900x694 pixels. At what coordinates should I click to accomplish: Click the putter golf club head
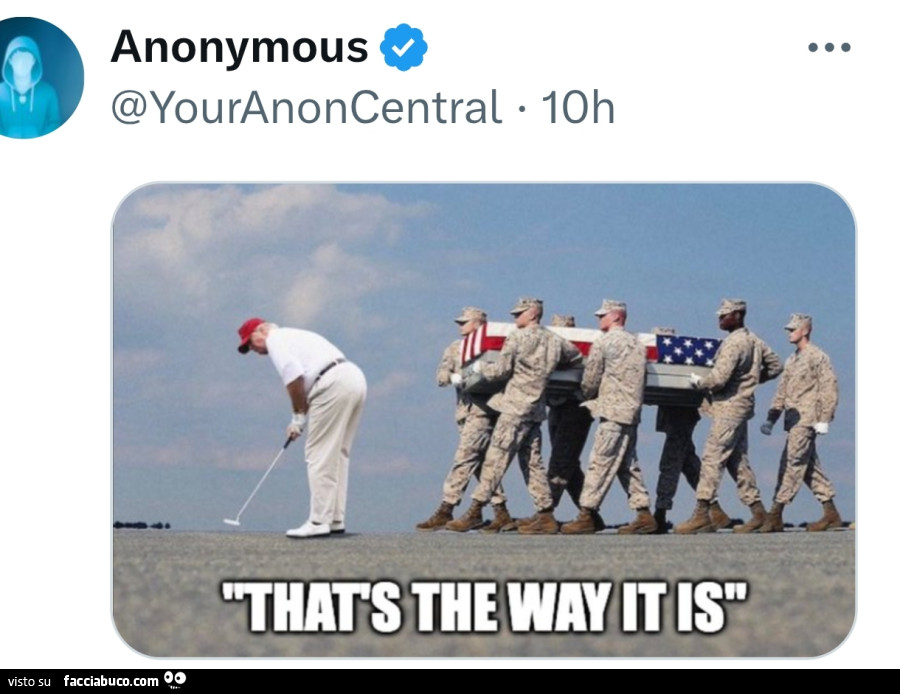coord(231,521)
